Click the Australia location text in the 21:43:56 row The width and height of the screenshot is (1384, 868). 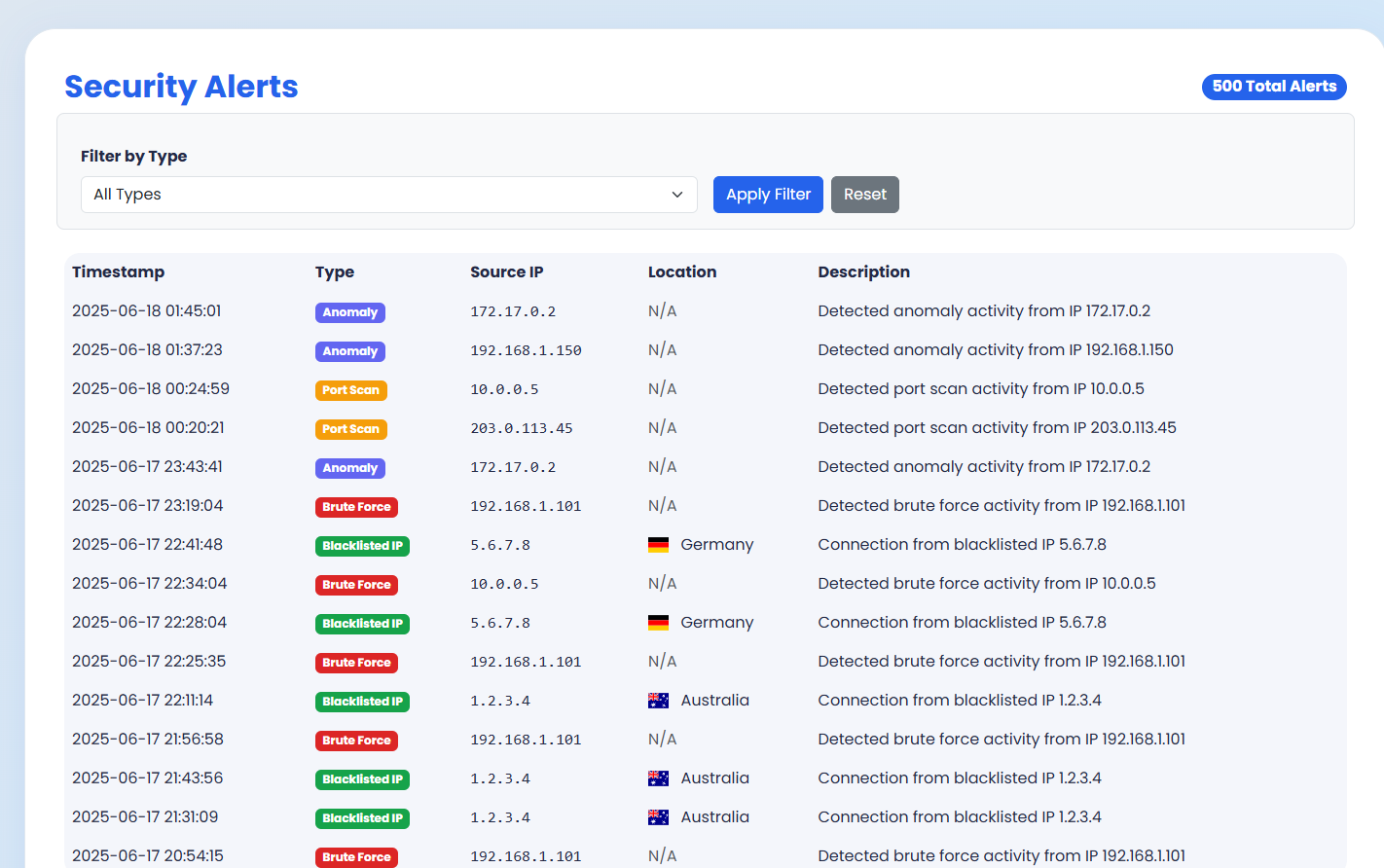click(x=715, y=778)
